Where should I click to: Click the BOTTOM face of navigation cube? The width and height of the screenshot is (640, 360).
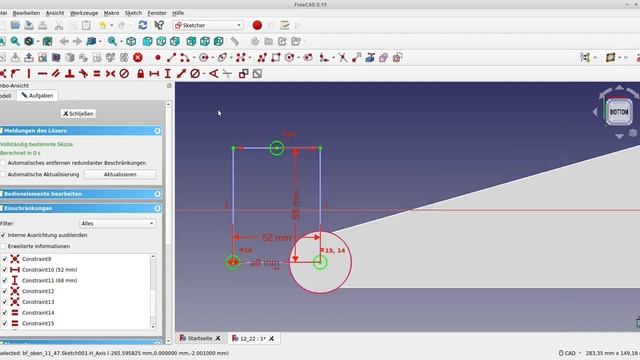click(619, 112)
